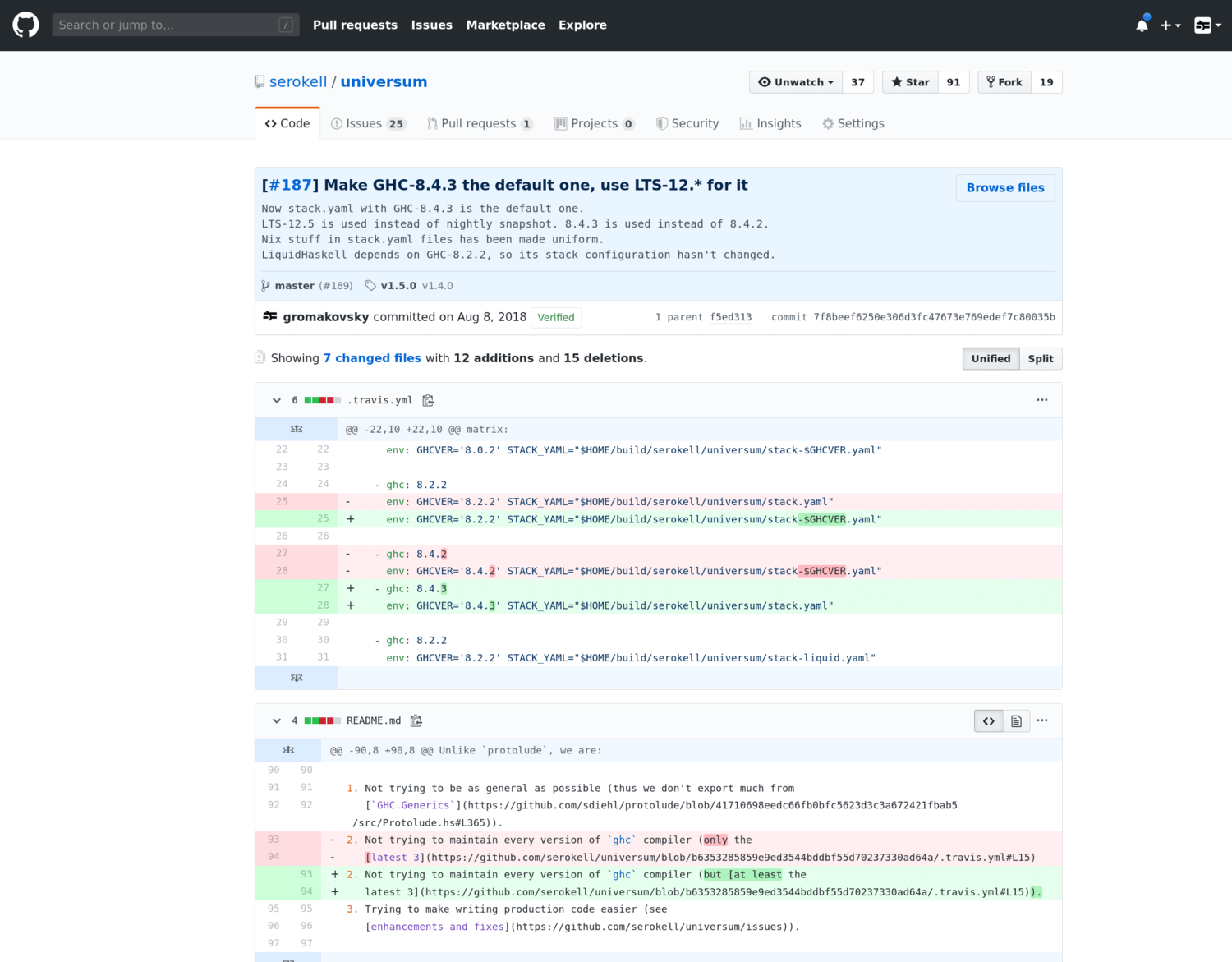
Task: Switch to the Code tab
Action: tap(287, 123)
